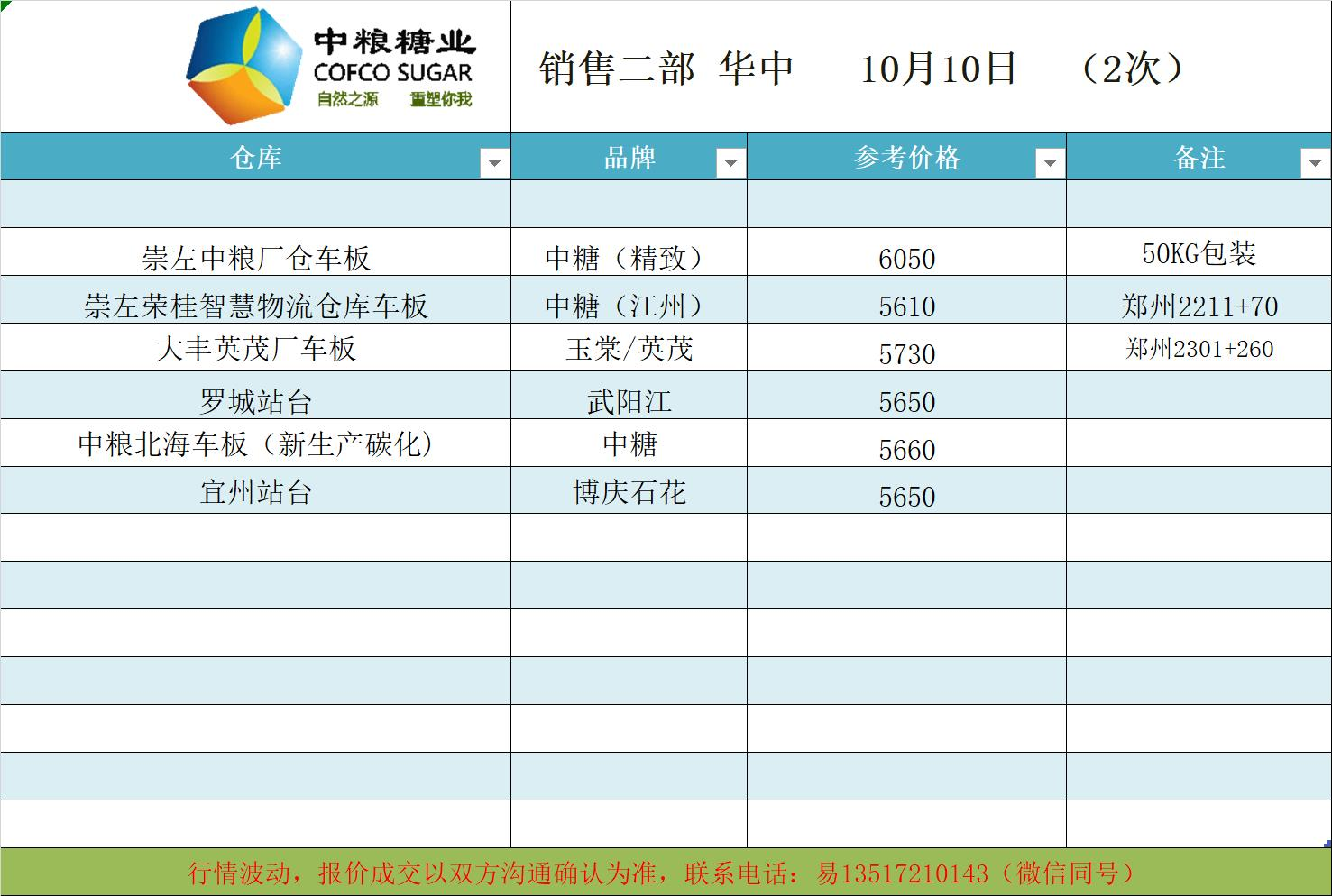Select the title cell 销售二部 华中
The image size is (1332, 896).
[666, 69]
